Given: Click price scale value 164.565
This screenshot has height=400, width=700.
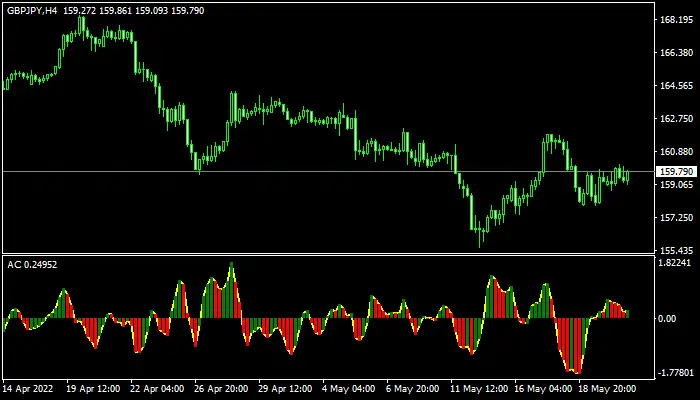Looking at the screenshot, I should pos(676,86).
